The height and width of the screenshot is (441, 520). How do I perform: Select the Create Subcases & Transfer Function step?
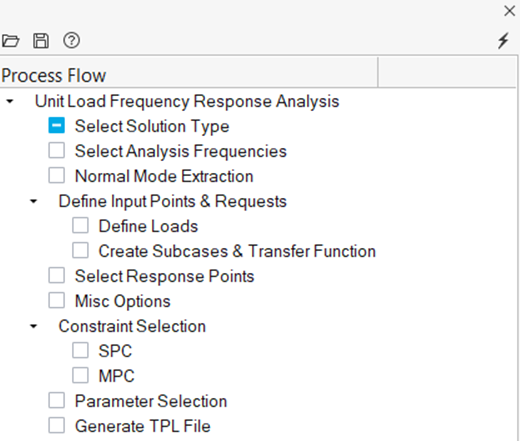237,251
